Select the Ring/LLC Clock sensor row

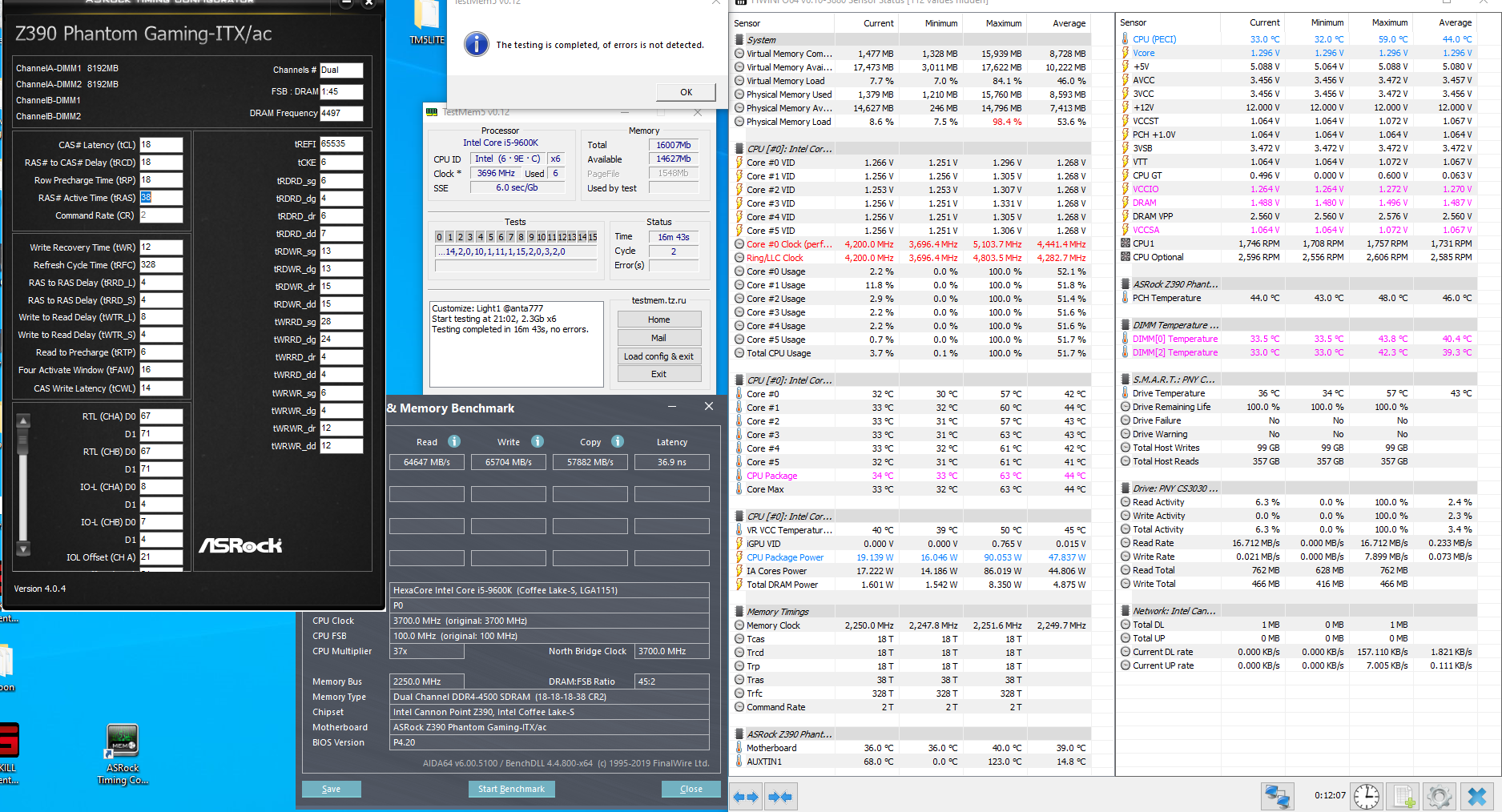point(911,258)
